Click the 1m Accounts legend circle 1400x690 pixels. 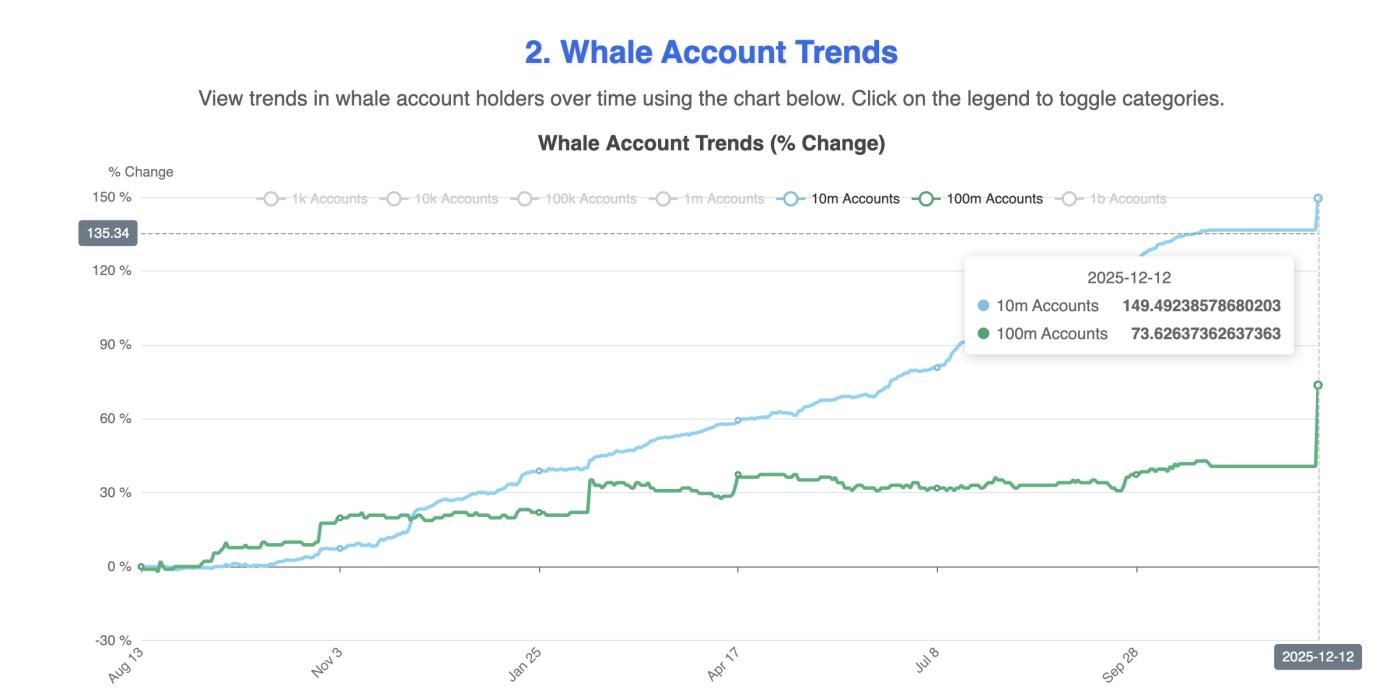coord(662,198)
